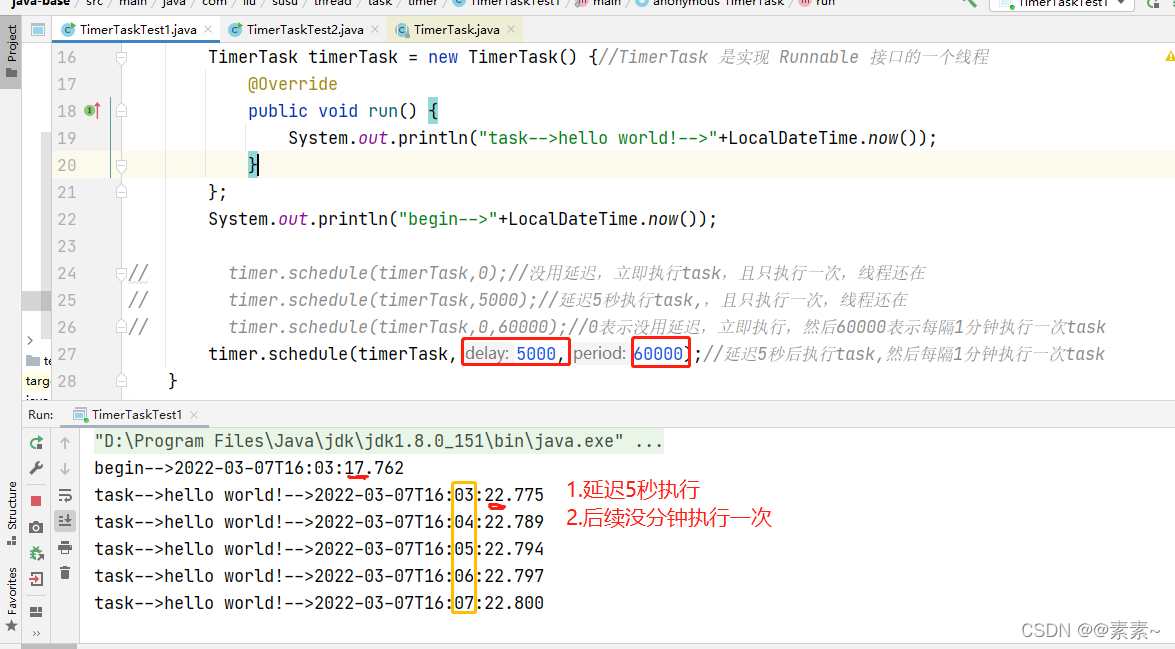Screen dimensions: 1175x649
Task: Disable scroll to end in console
Action: (x=65, y=520)
